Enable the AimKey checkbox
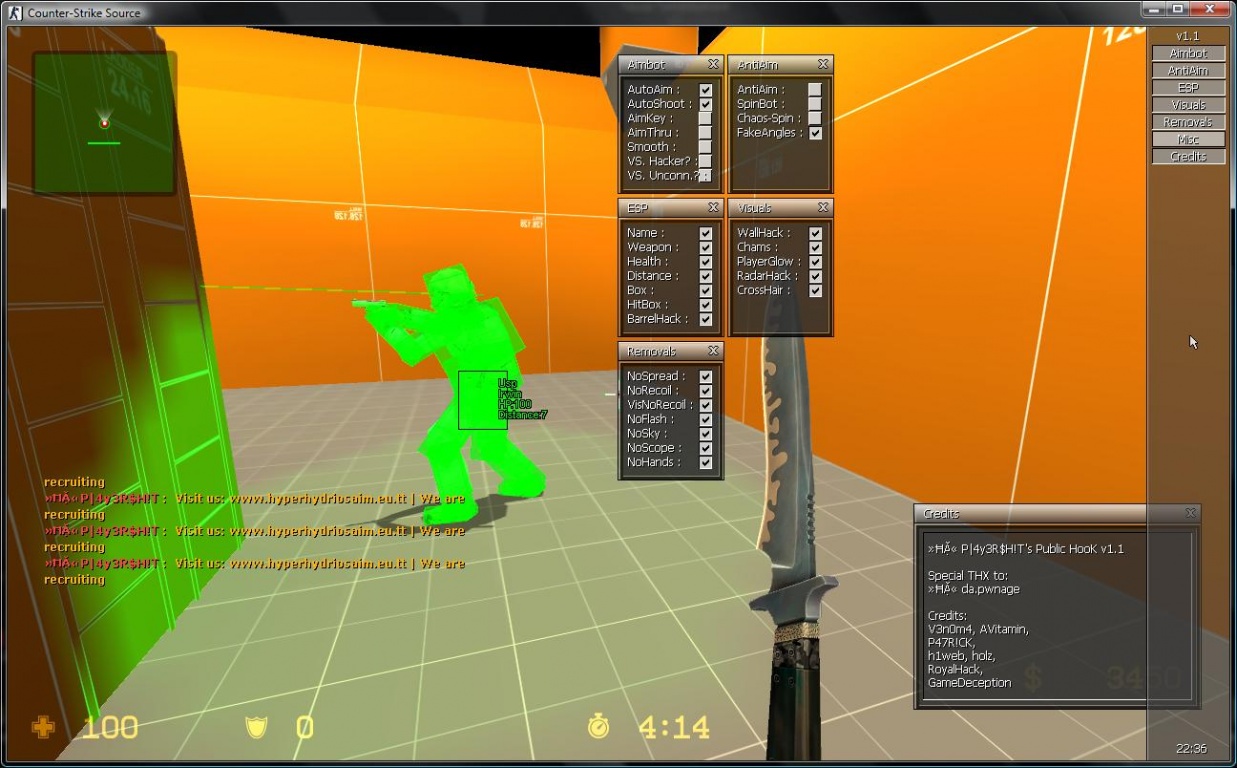Viewport: 1237px width, 768px height. coord(706,118)
